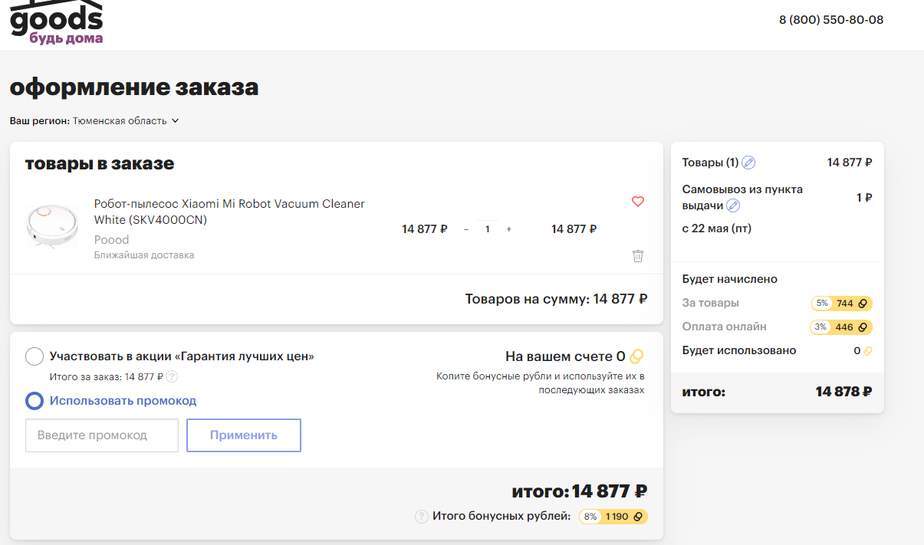Click Применить promo code button
924x545 pixels.
(244, 435)
